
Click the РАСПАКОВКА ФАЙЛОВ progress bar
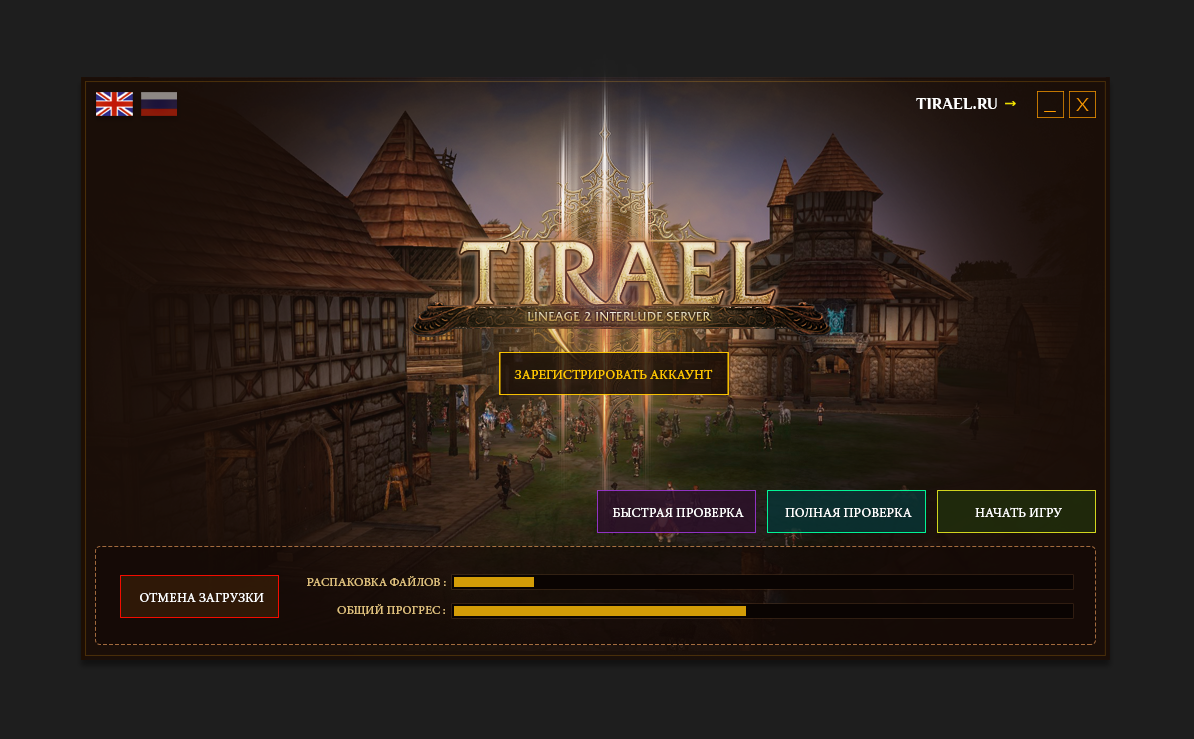click(763, 582)
